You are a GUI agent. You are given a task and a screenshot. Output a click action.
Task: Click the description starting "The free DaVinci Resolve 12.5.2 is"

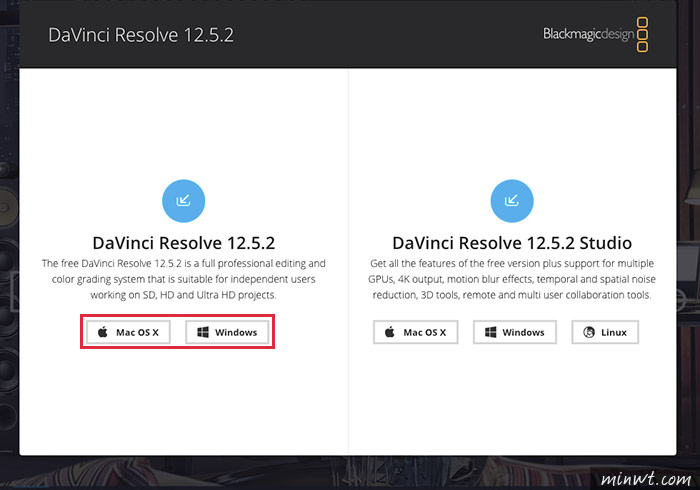183,279
